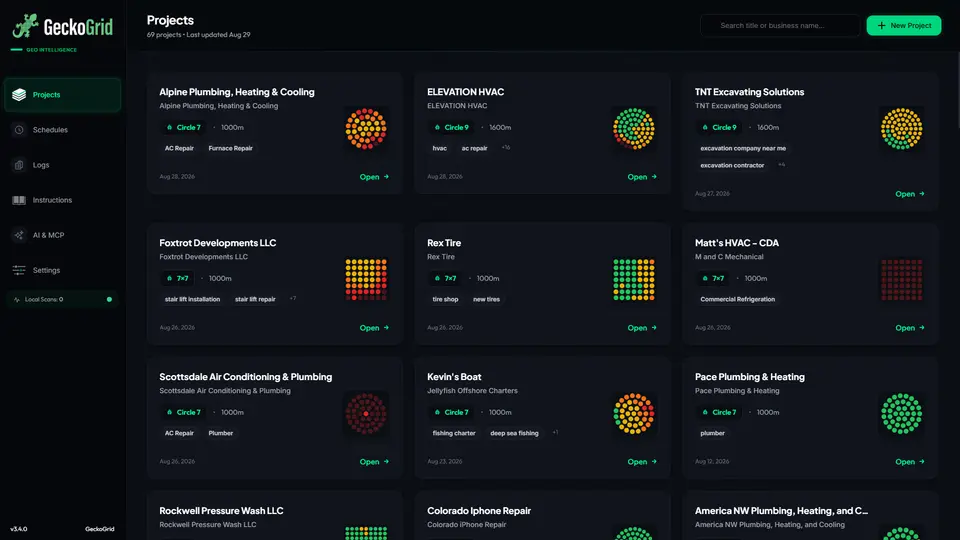Select the 'deep sea fishing' keyword tag
This screenshot has height=540, width=960.
point(514,433)
